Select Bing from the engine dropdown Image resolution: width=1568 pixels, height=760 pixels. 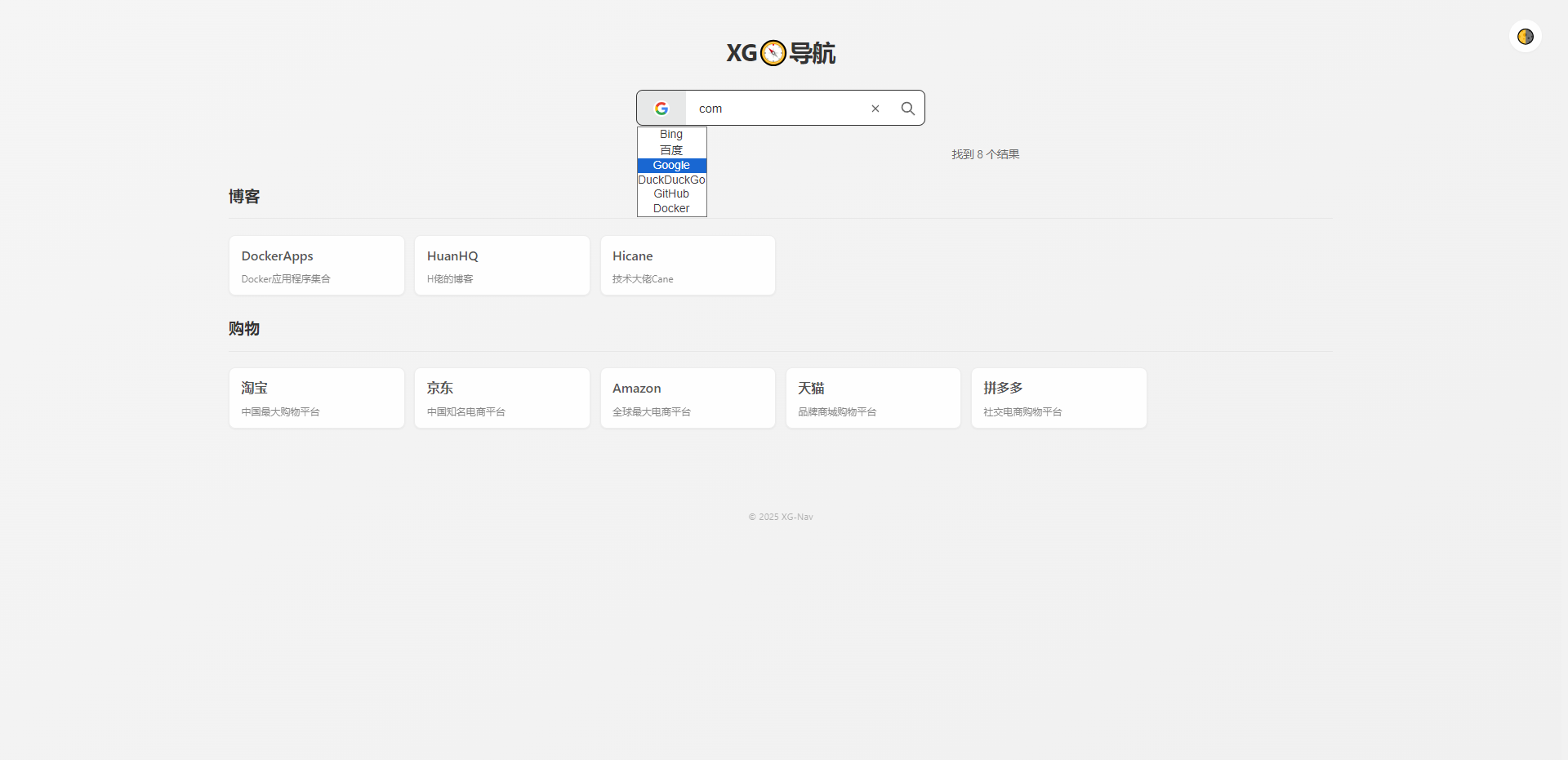tap(671, 135)
